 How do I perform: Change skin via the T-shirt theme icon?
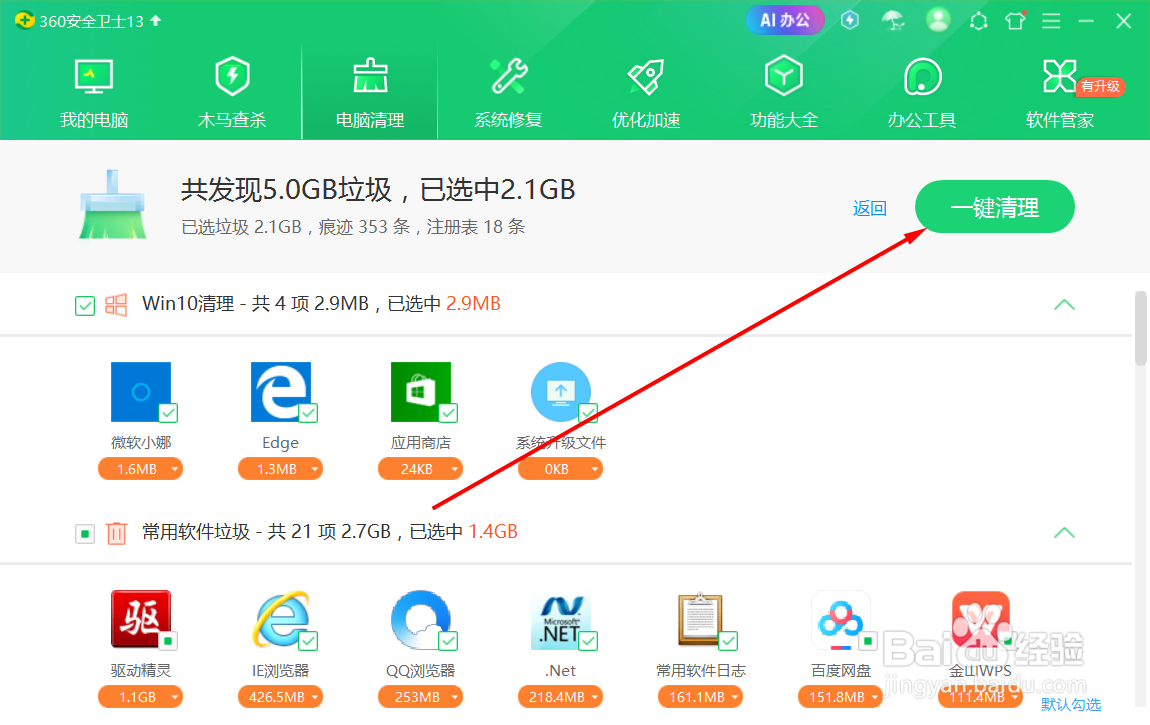[x=1015, y=20]
